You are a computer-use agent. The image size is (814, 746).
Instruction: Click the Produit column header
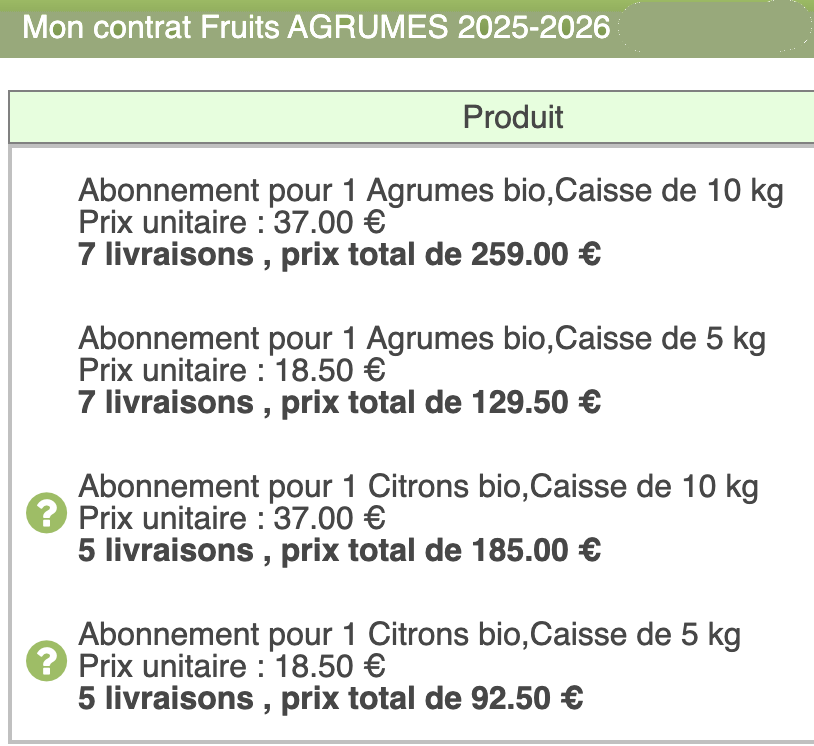click(513, 117)
